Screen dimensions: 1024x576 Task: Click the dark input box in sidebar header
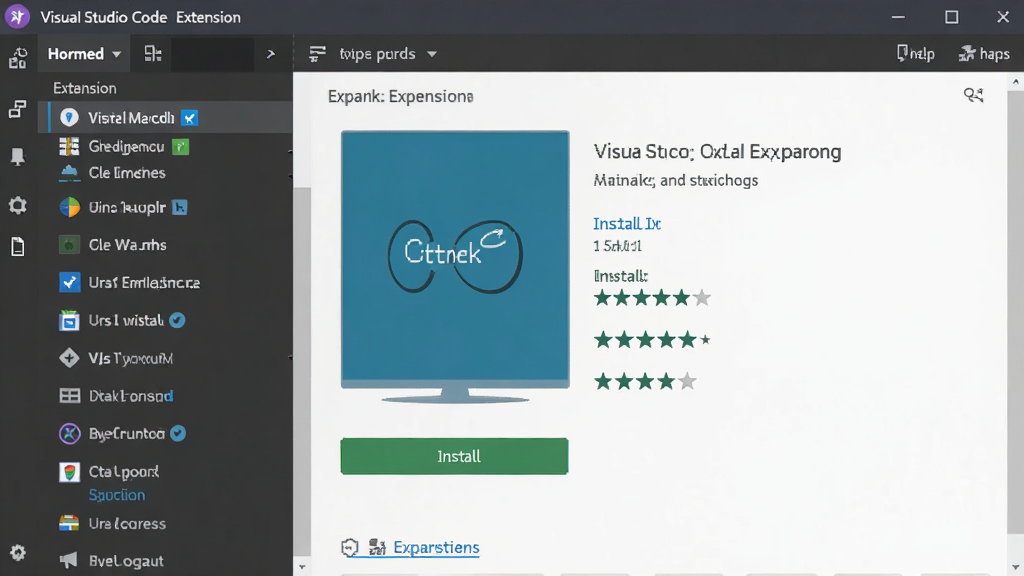pyautogui.click(x=212, y=54)
